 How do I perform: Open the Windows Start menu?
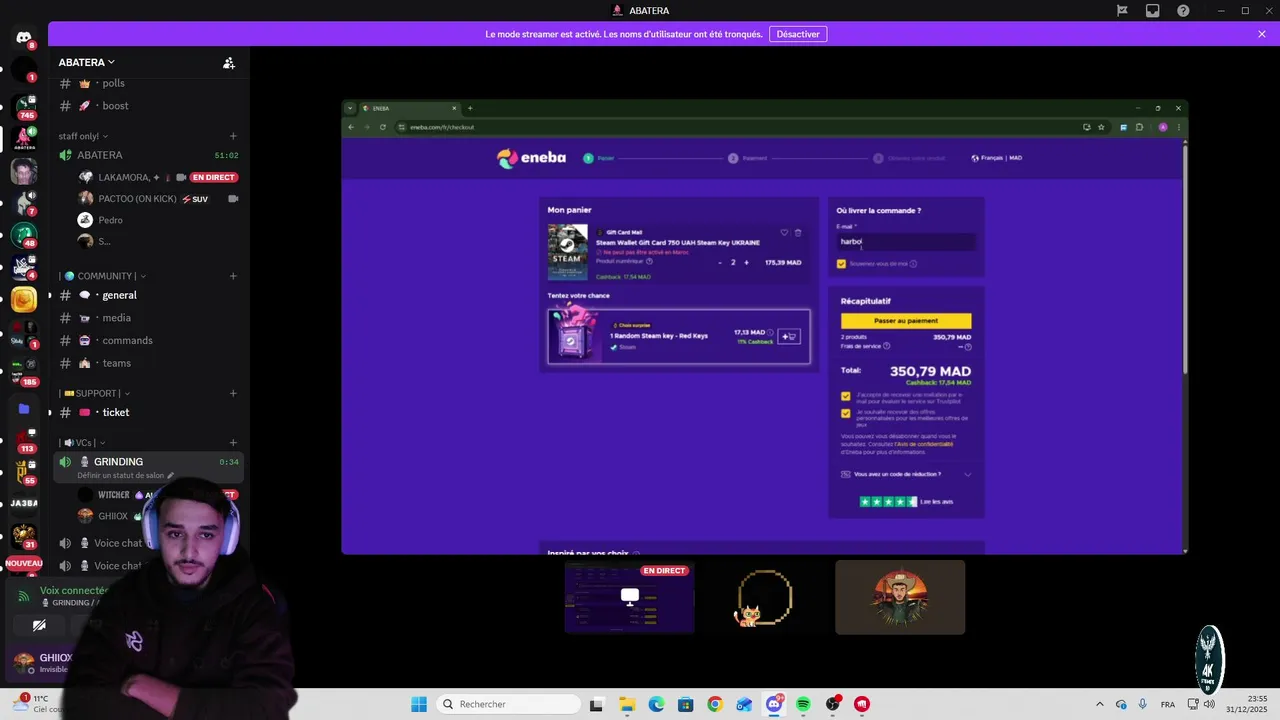pyautogui.click(x=418, y=704)
